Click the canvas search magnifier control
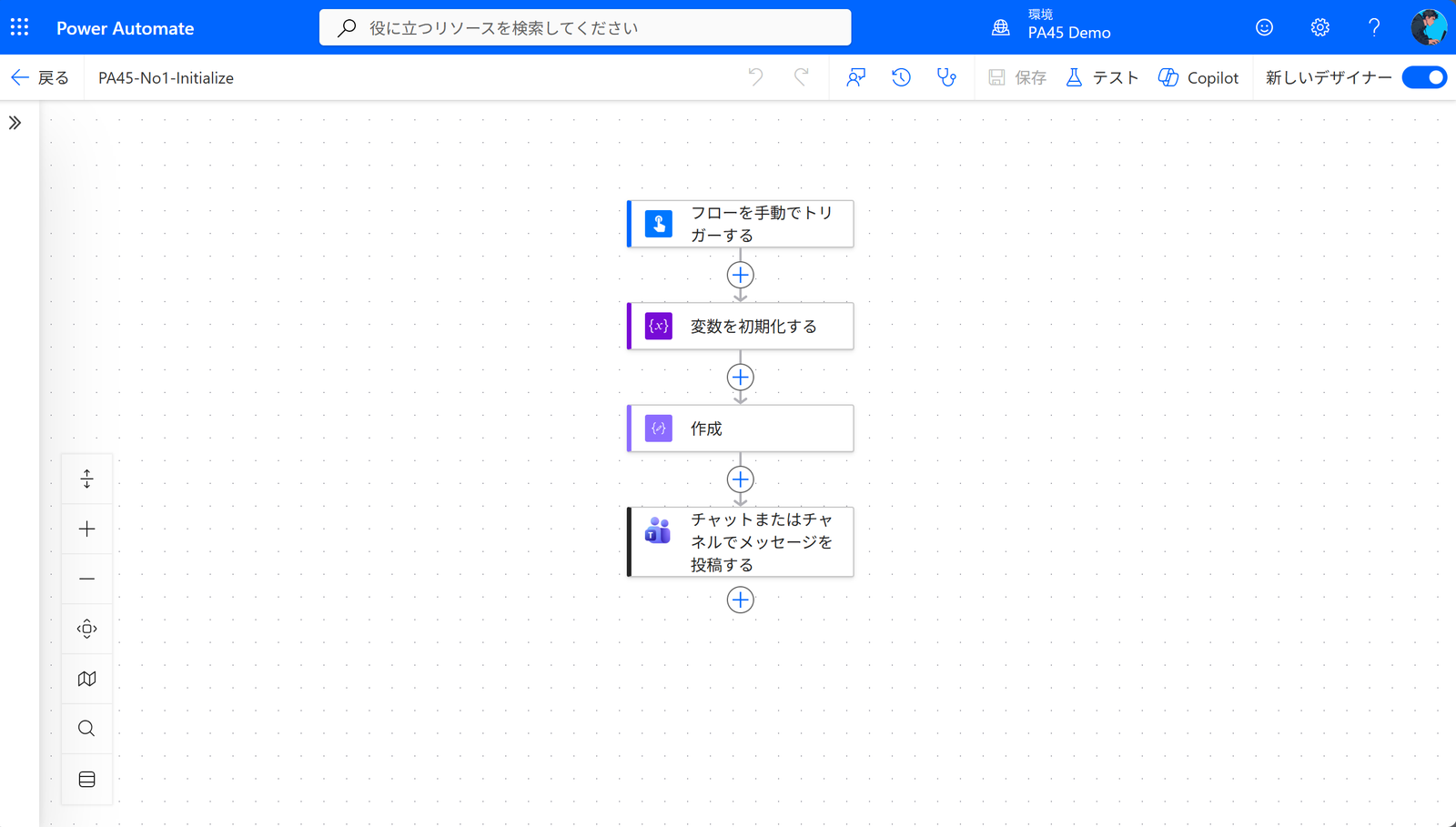The width and height of the screenshot is (1456, 827). (86, 729)
